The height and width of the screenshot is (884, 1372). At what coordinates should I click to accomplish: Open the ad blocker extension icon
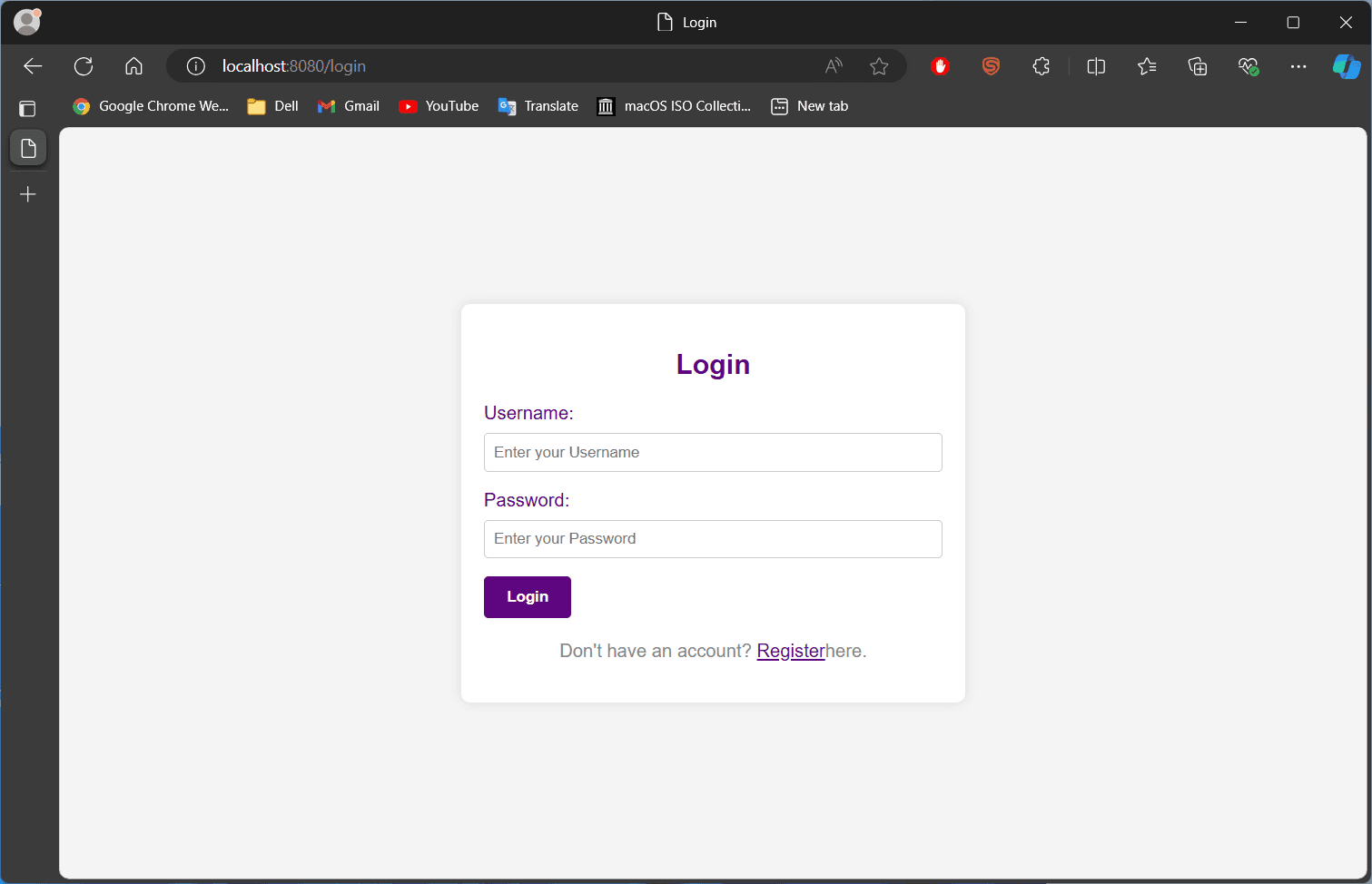point(940,65)
